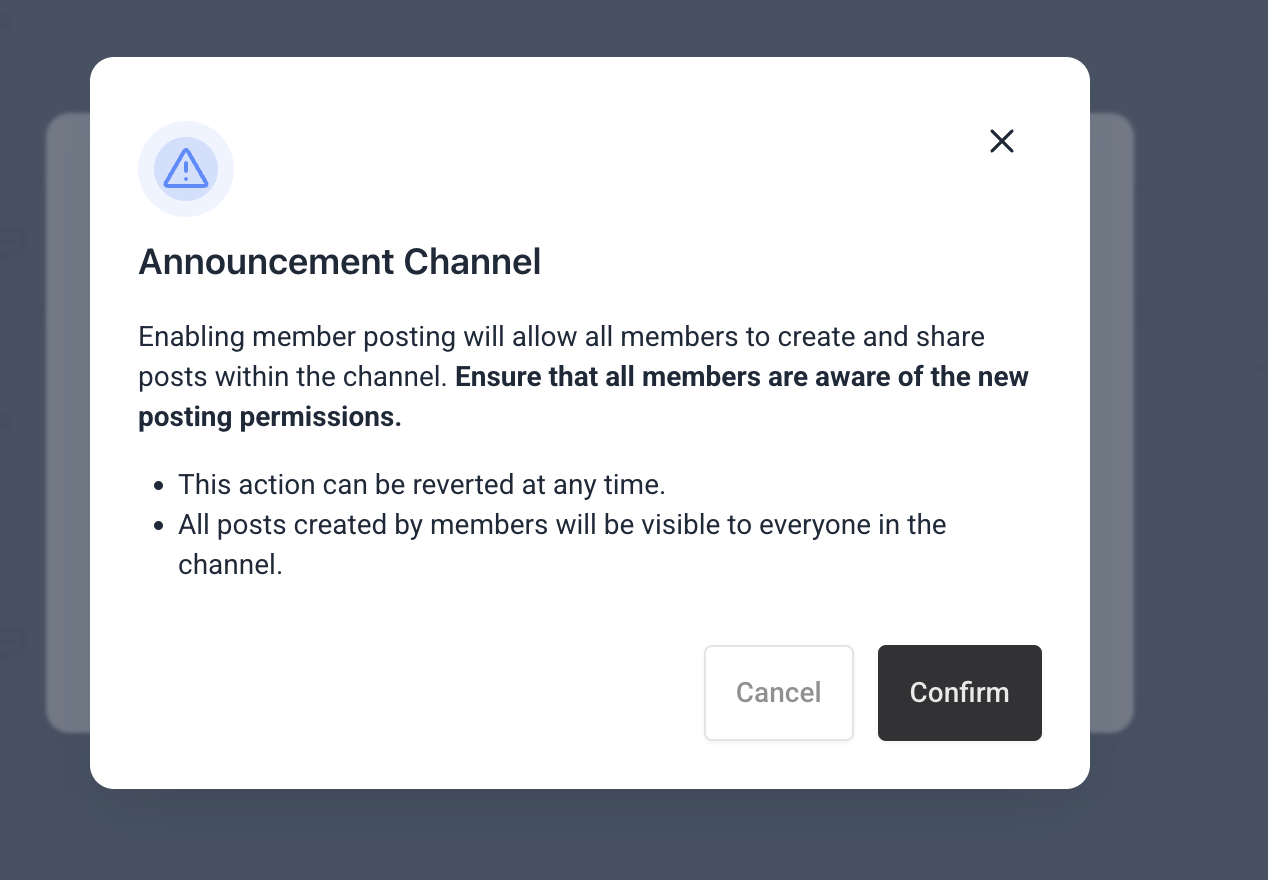Click the blue warning triangle icon
This screenshot has width=1268, height=880.
point(186,168)
